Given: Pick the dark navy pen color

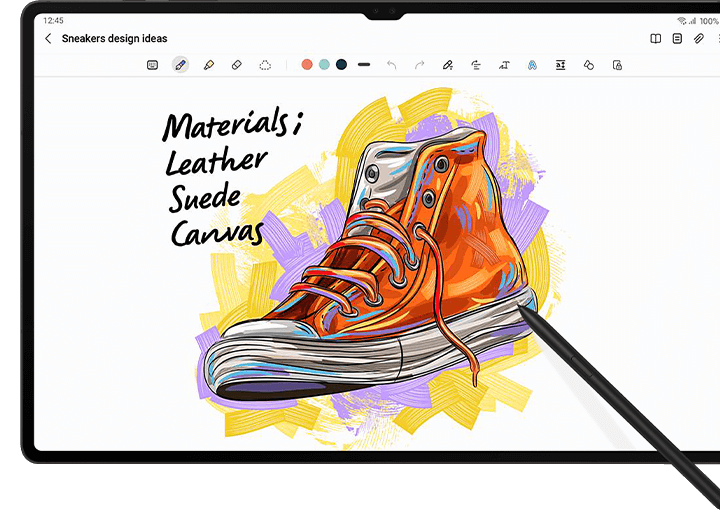Looking at the screenshot, I should (x=341, y=65).
